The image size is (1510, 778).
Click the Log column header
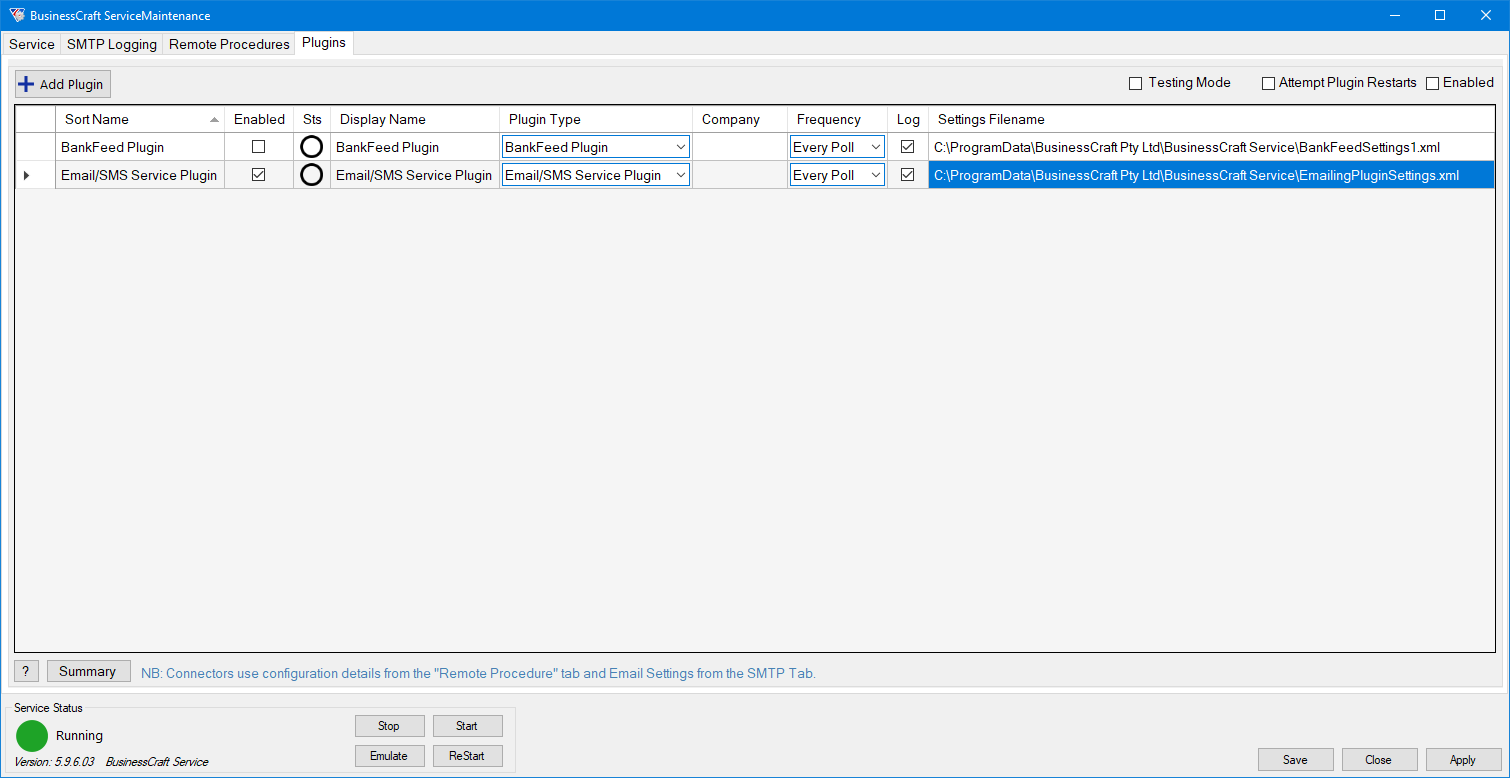point(908,119)
